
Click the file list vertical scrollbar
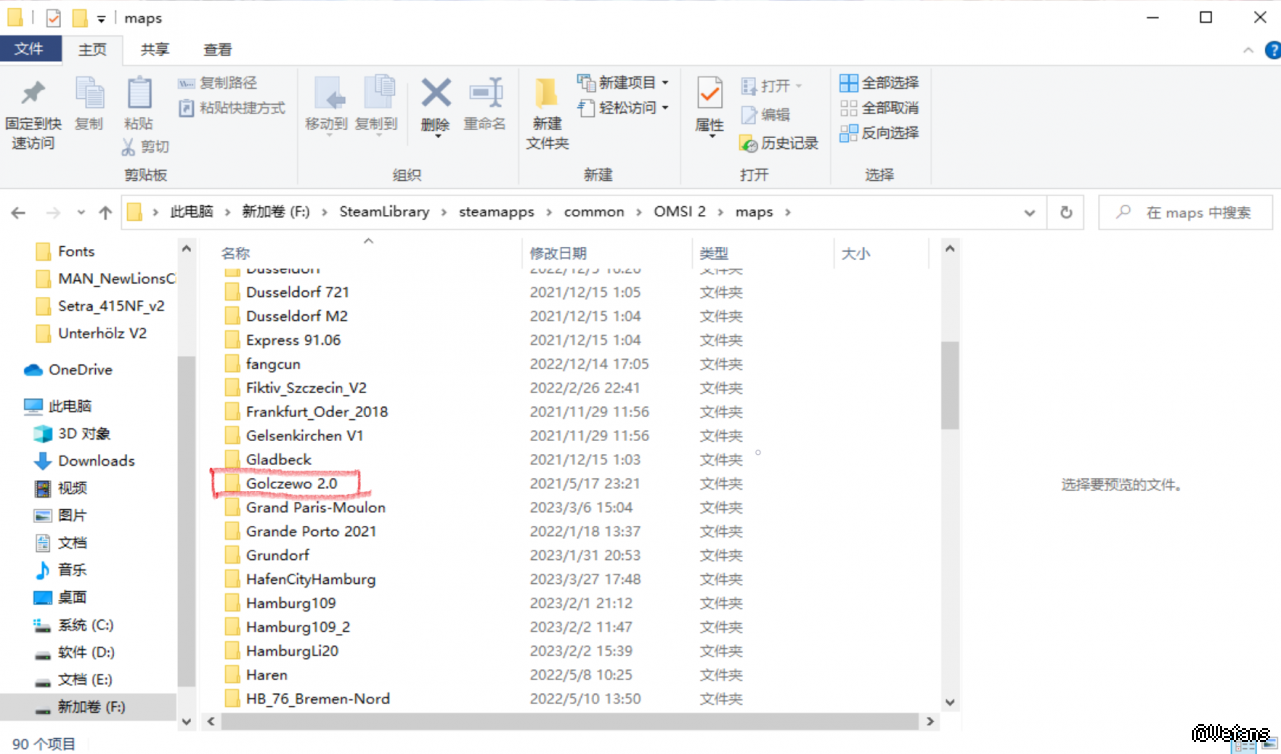[950, 386]
